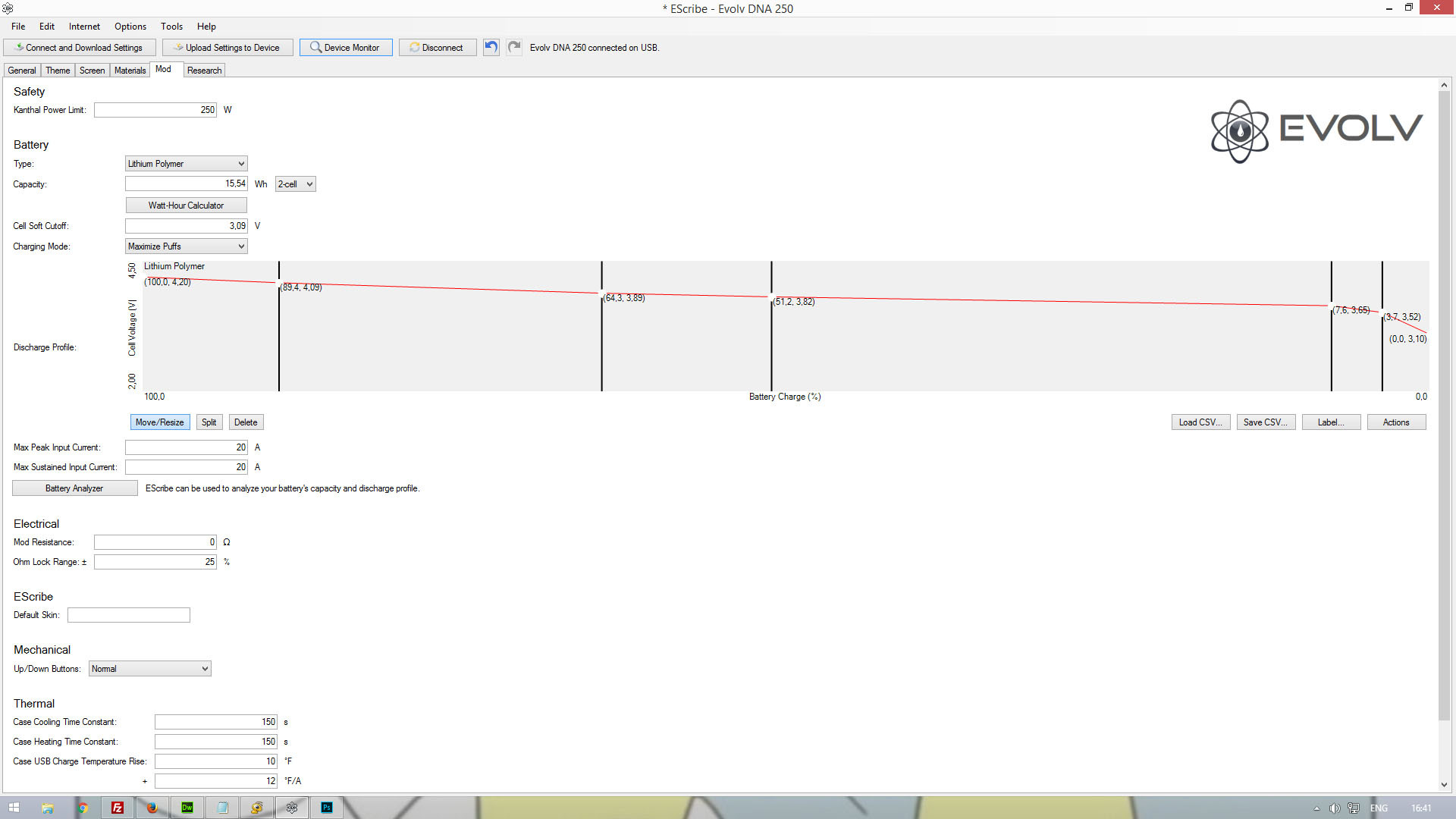Image resolution: width=1456 pixels, height=819 pixels.
Task: Click the Evolv logo image
Action: (1316, 130)
